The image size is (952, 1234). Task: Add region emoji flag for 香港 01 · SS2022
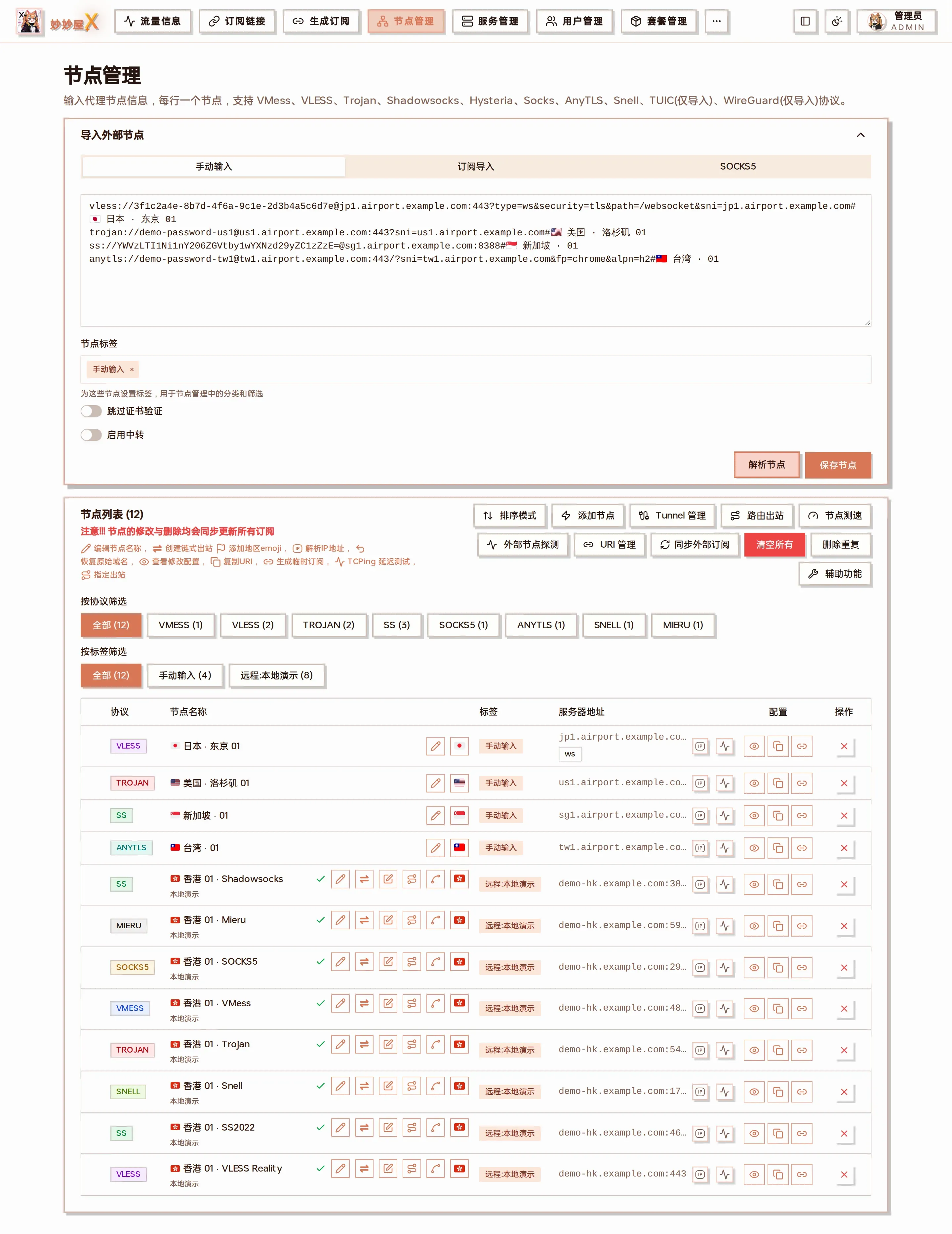tap(459, 1127)
